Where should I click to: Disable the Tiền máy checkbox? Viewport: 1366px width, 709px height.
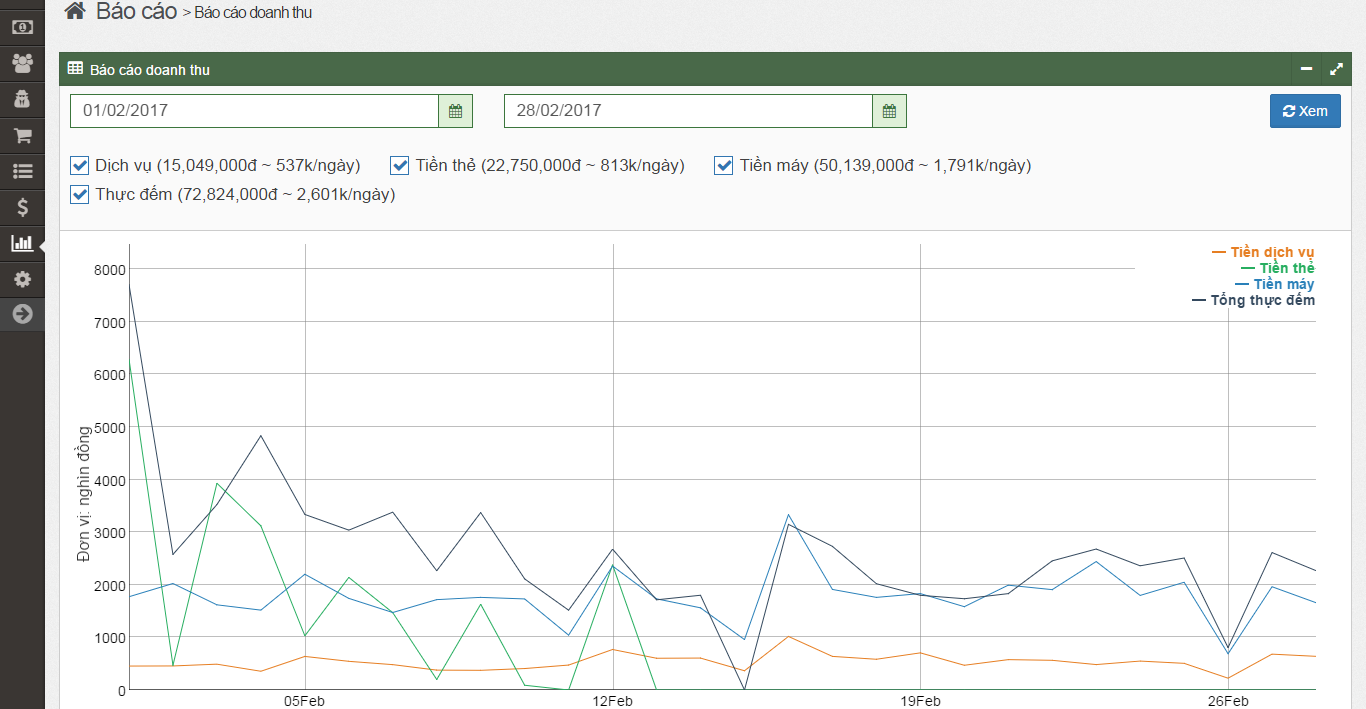point(724,165)
